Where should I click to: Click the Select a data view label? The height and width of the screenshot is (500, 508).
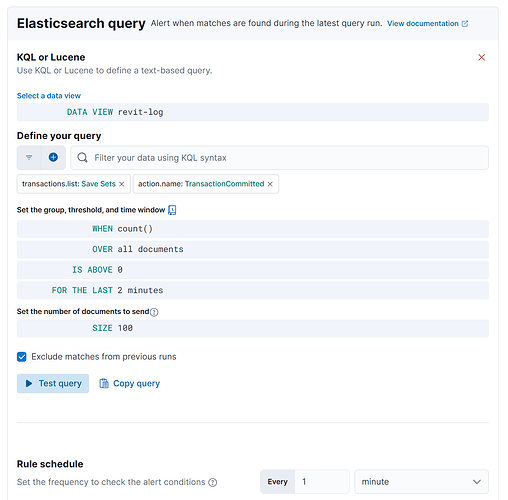(49, 96)
